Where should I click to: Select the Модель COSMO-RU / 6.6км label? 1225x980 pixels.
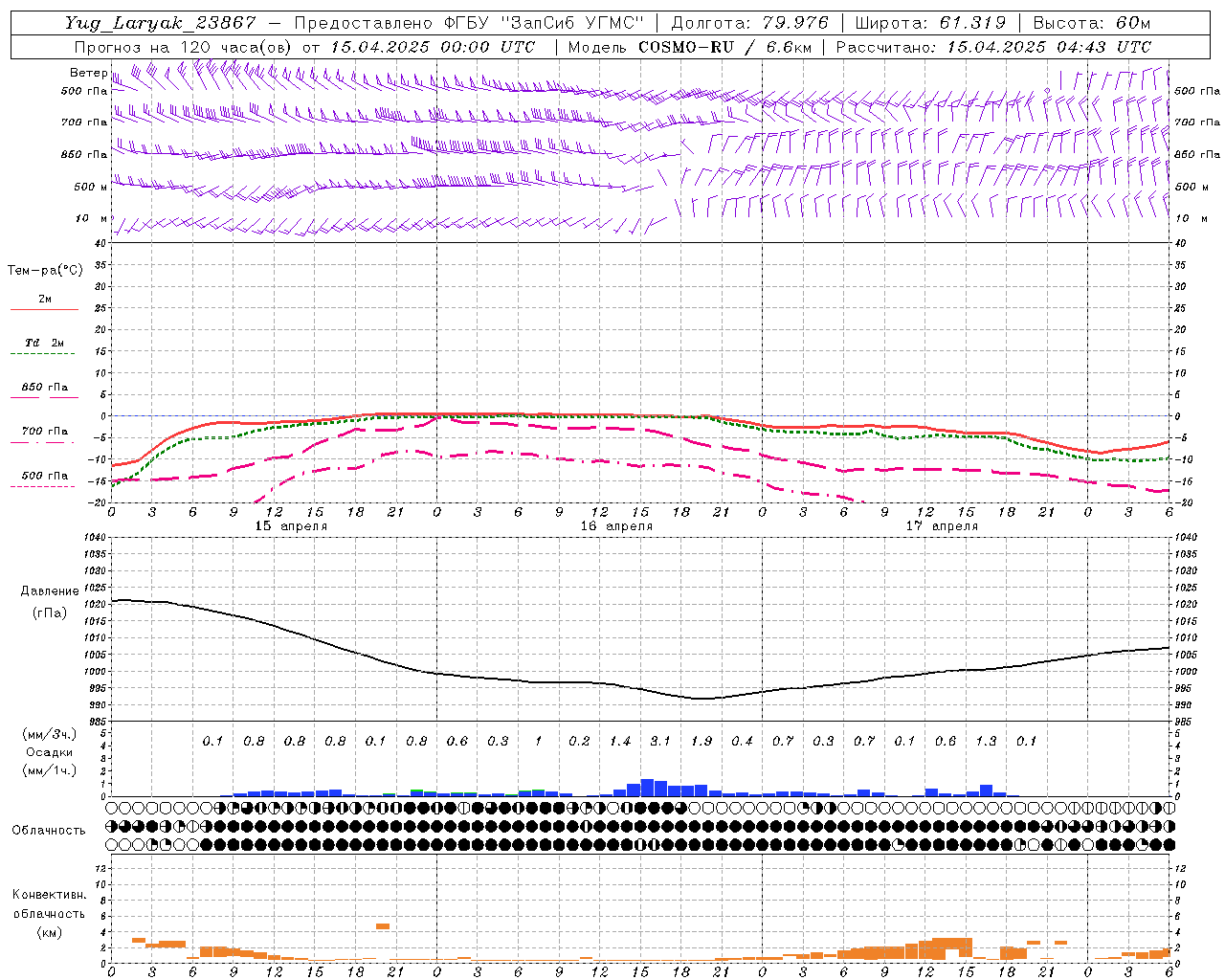(x=690, y=47)
